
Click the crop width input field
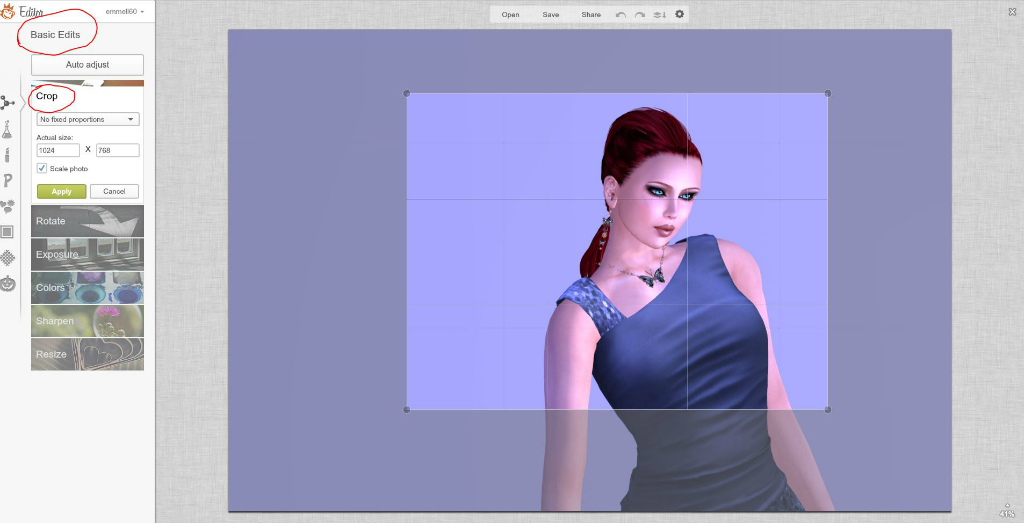point(58,150)
